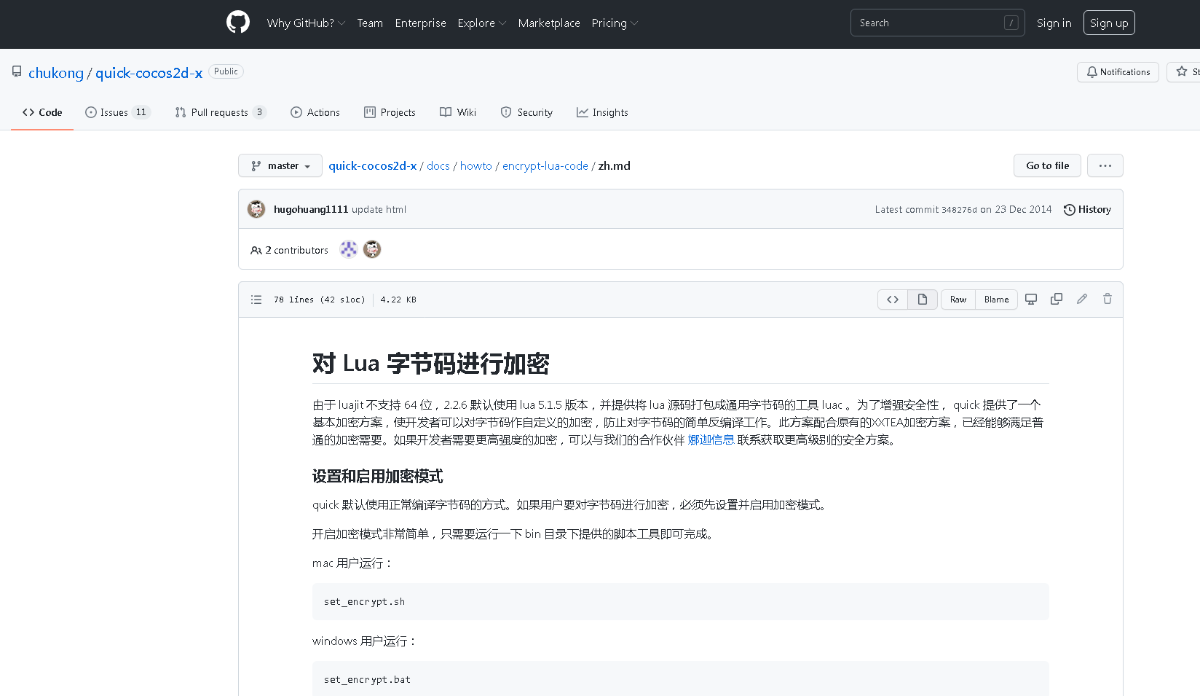The width and height of the screenshot is (1200, 696).
Task: Click the search slash shortcut icon
Action: coord(1012,23)
